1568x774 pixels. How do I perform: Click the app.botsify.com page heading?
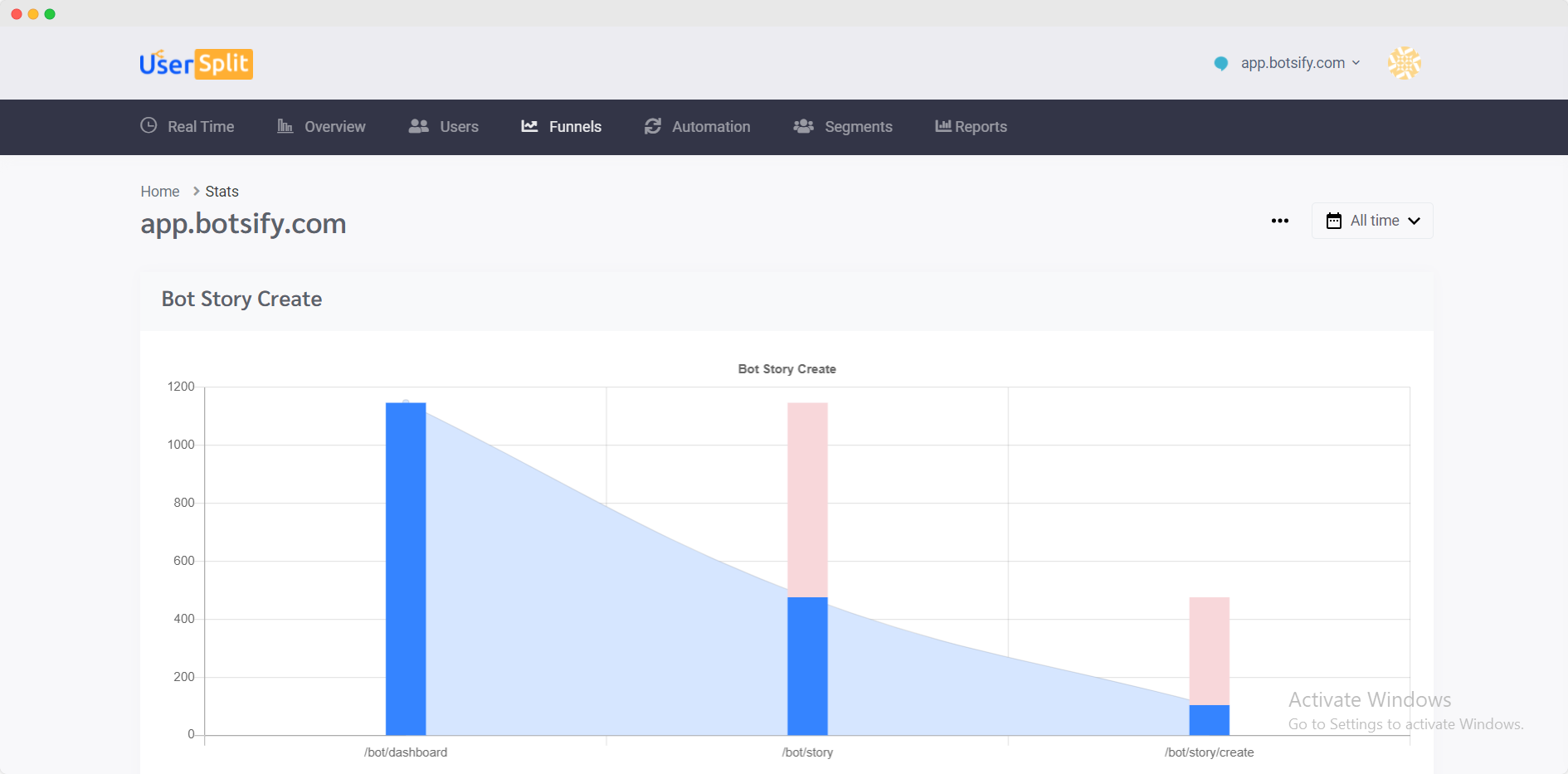click(243, 224)
